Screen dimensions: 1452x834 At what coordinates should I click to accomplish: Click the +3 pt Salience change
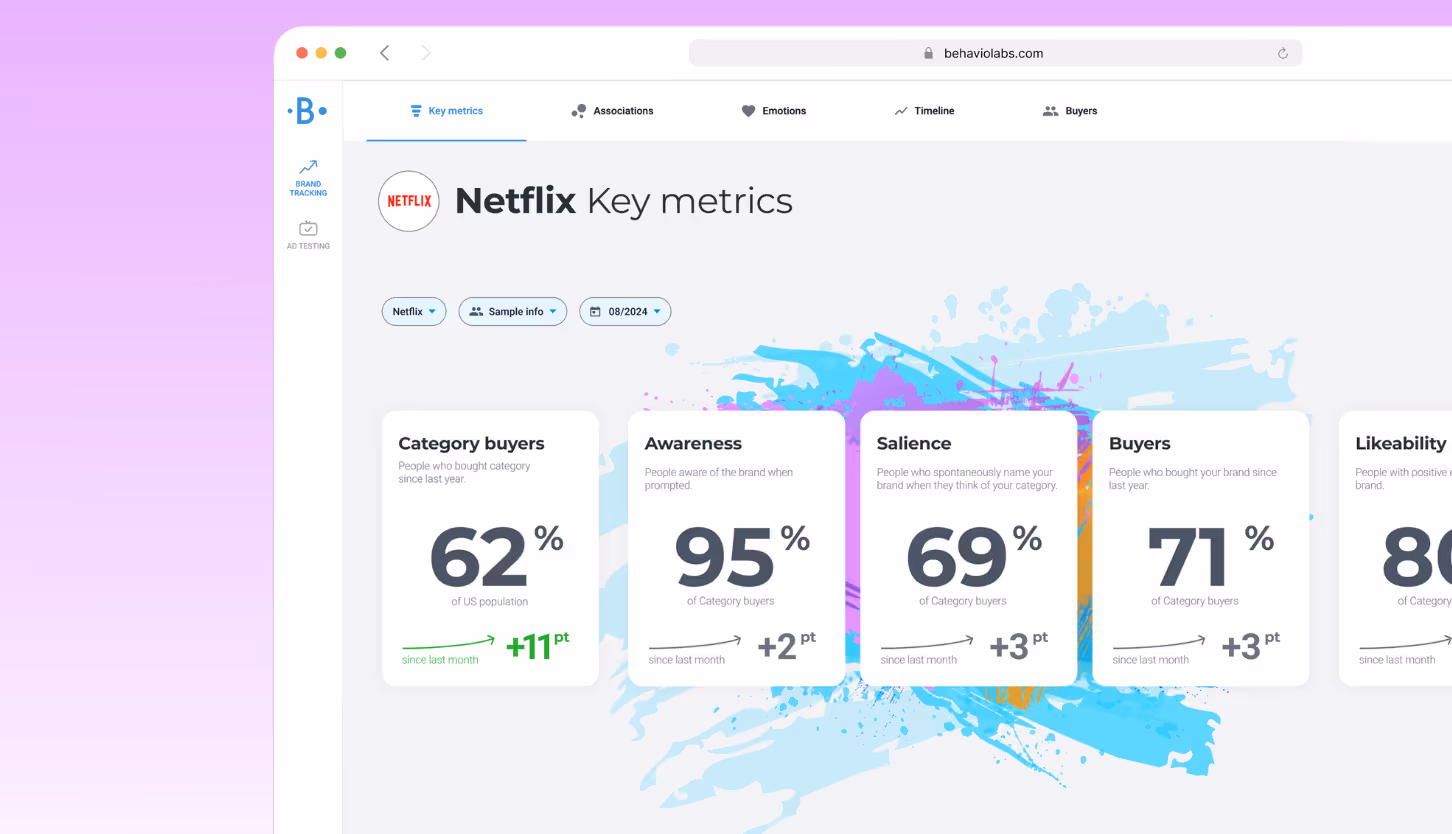(1018, 646)
